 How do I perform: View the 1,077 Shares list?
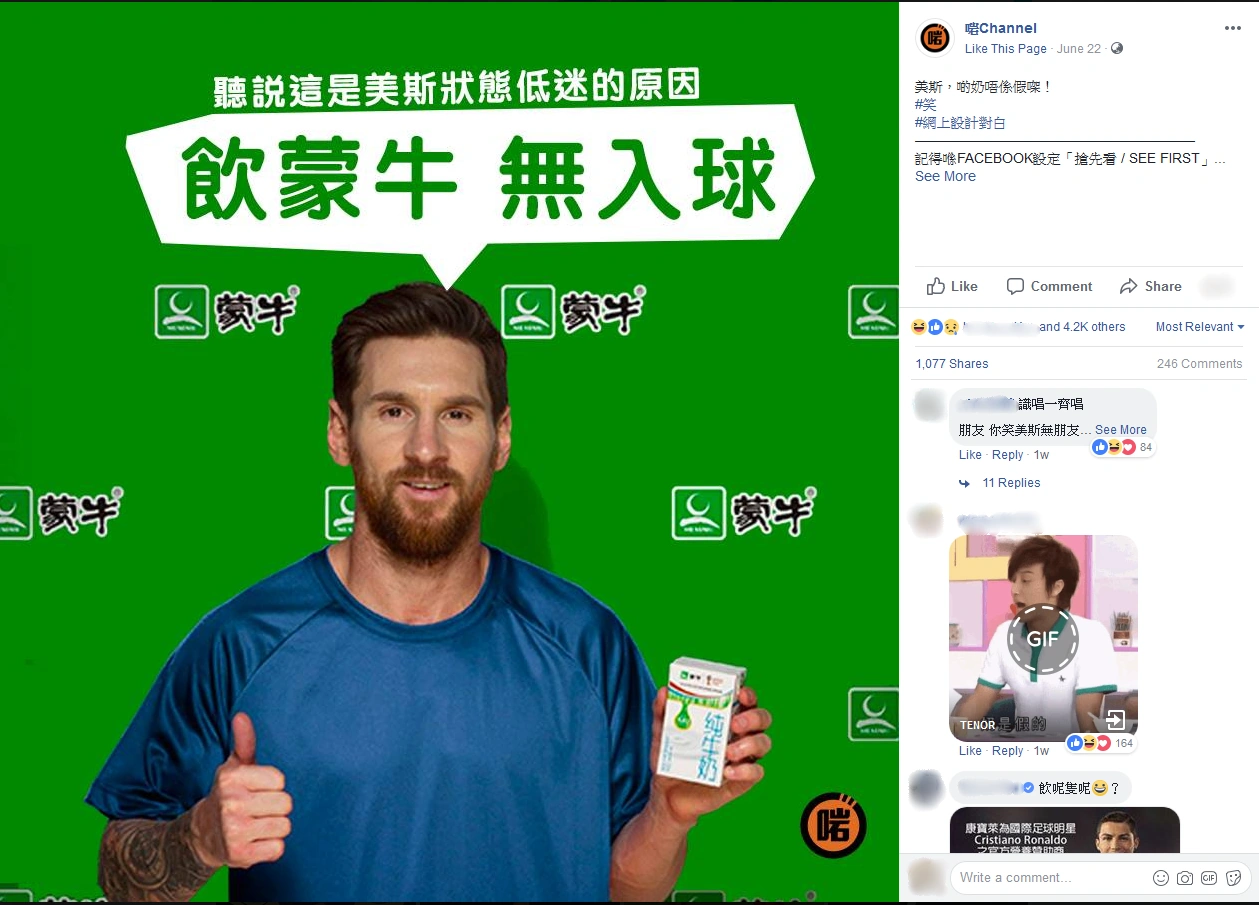pyautogui.click(x=952, y=364)
